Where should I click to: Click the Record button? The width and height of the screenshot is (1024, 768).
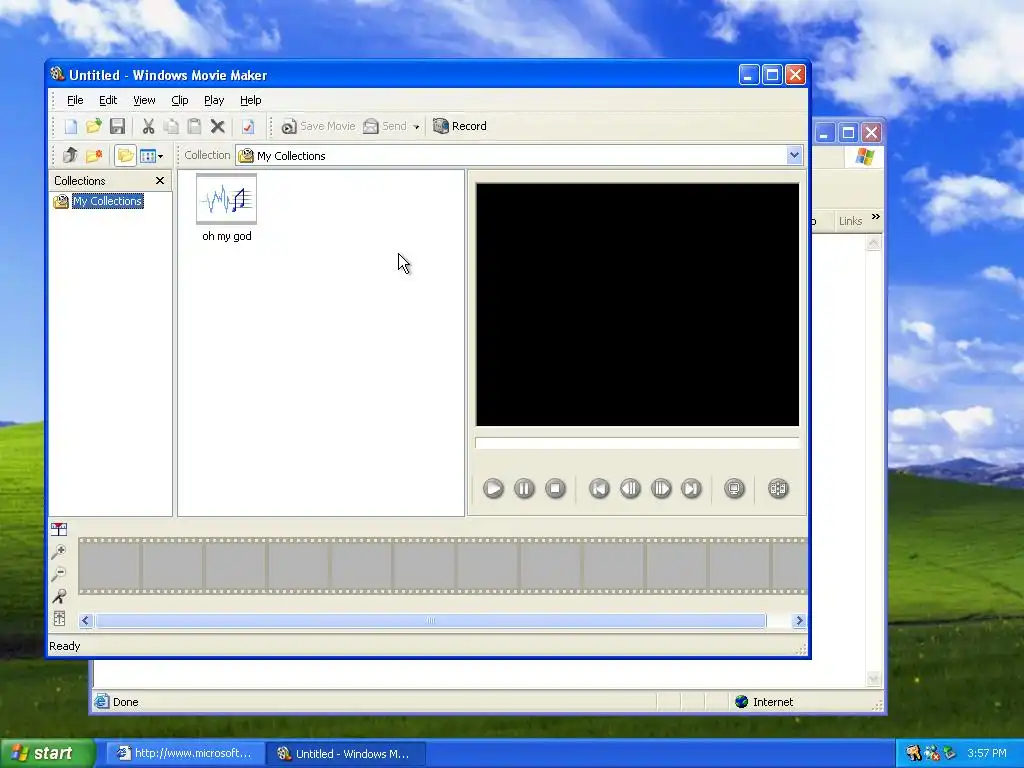click(460, 126)
